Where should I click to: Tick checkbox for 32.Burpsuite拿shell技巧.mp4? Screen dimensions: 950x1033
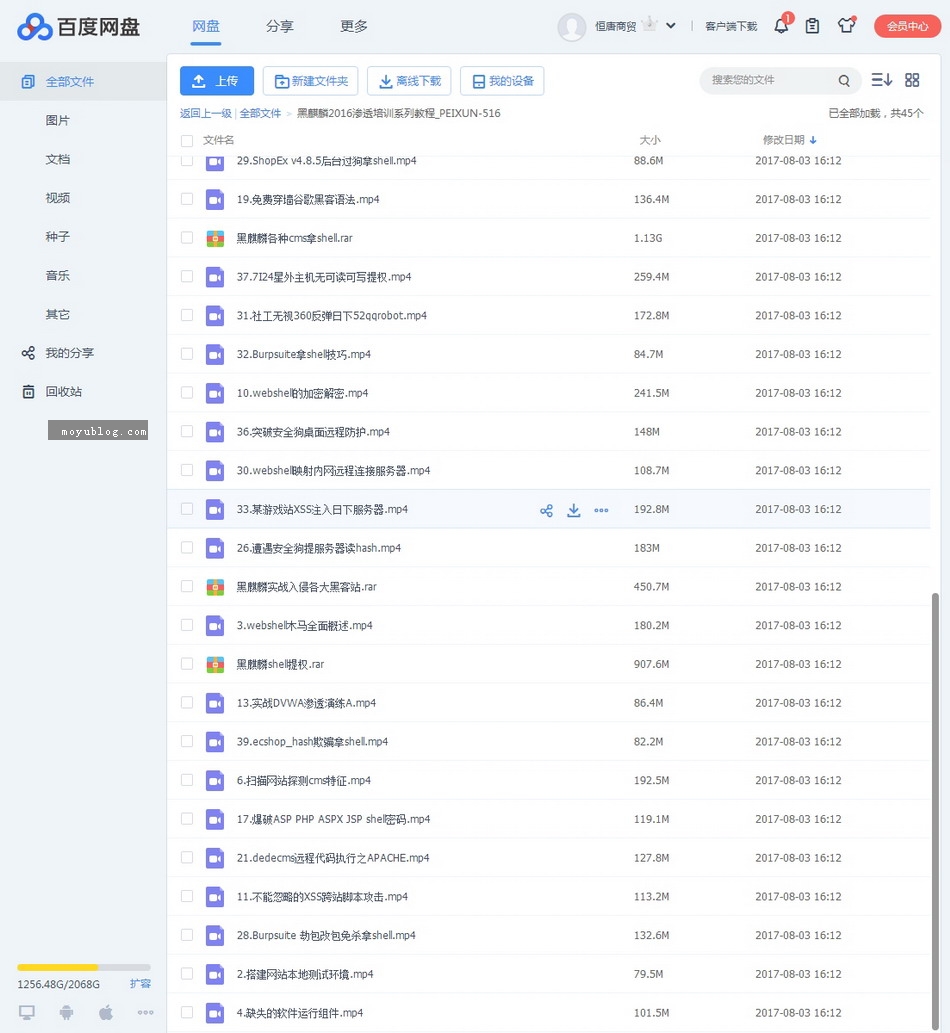[187, 354]
